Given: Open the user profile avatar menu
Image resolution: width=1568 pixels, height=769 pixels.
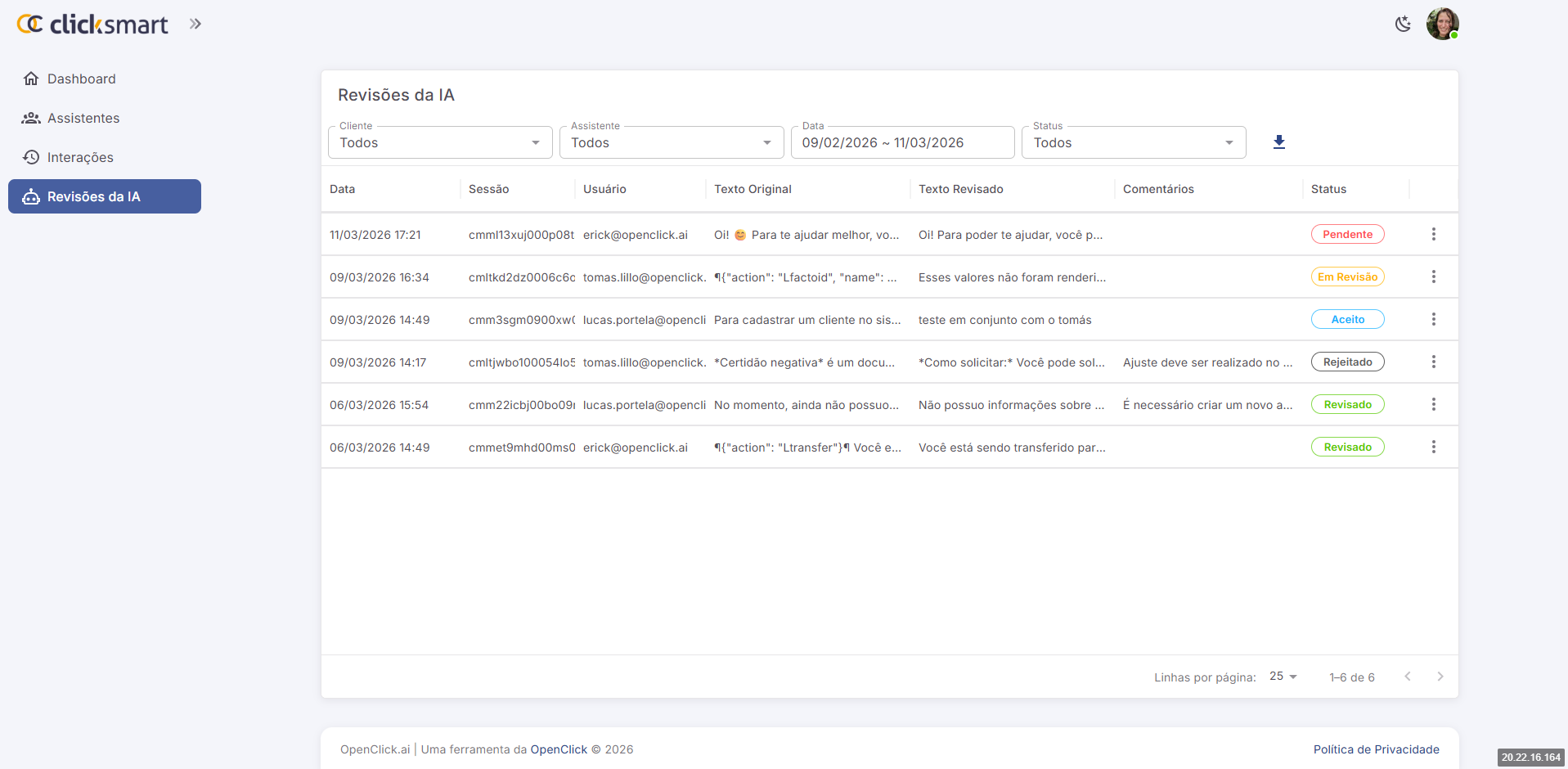Looking at the screenshot, I should [1442, 24].
